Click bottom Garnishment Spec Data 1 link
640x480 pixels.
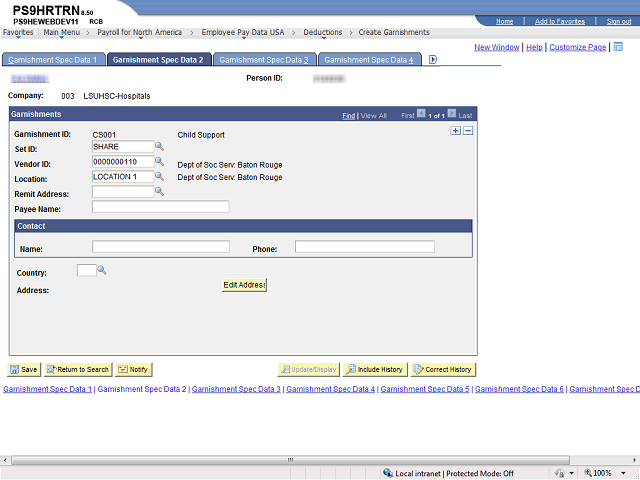tap(47, 389)
